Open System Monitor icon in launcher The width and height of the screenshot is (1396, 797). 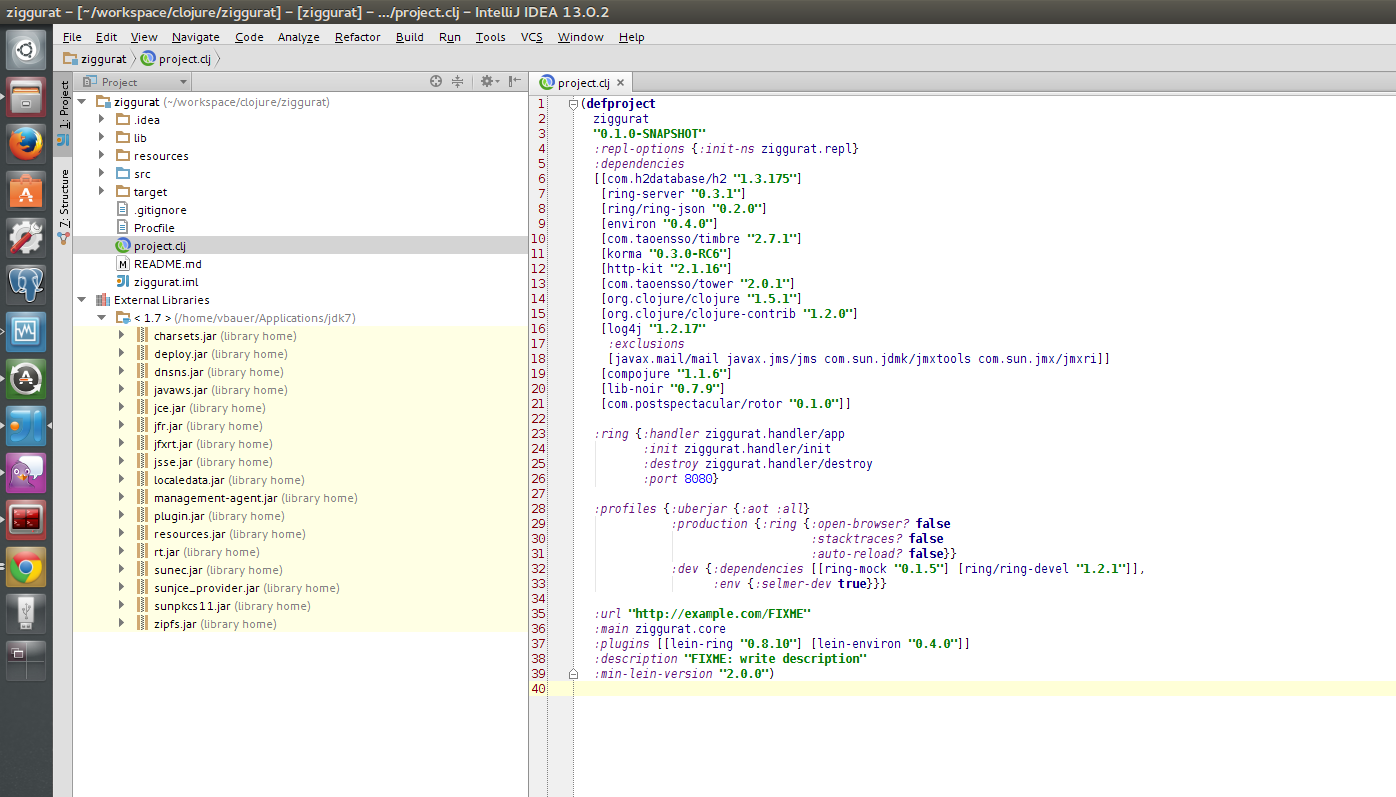(x=26, y=331)
